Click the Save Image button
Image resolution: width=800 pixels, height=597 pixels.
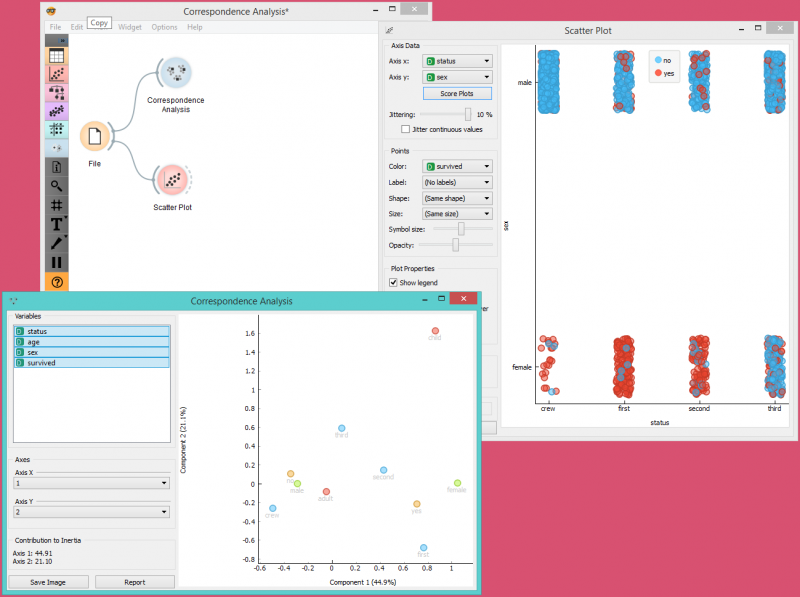pos(48,582)
